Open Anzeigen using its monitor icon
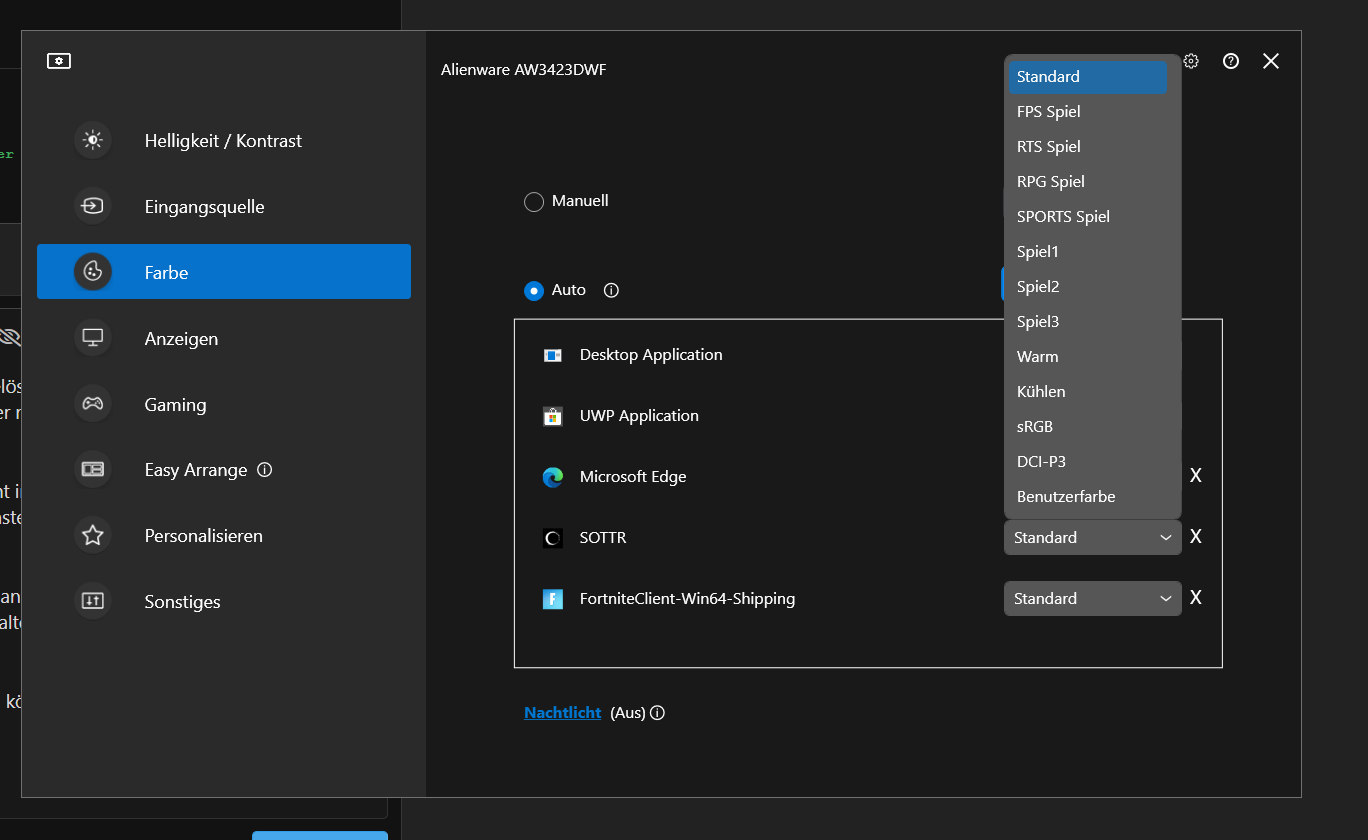This screenshot has width=1368, height=840. coord(93,338)
